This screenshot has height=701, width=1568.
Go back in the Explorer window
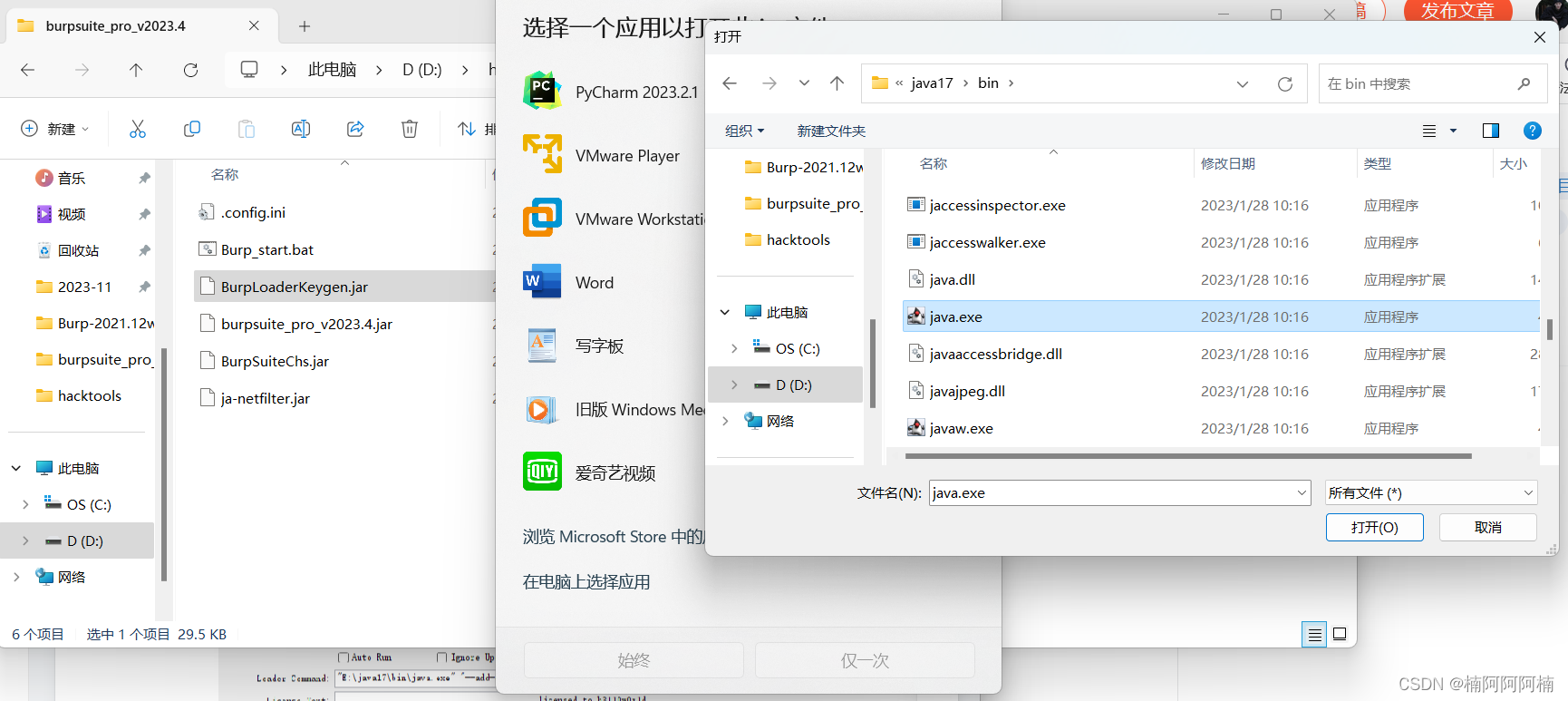(x=27, y=70)
